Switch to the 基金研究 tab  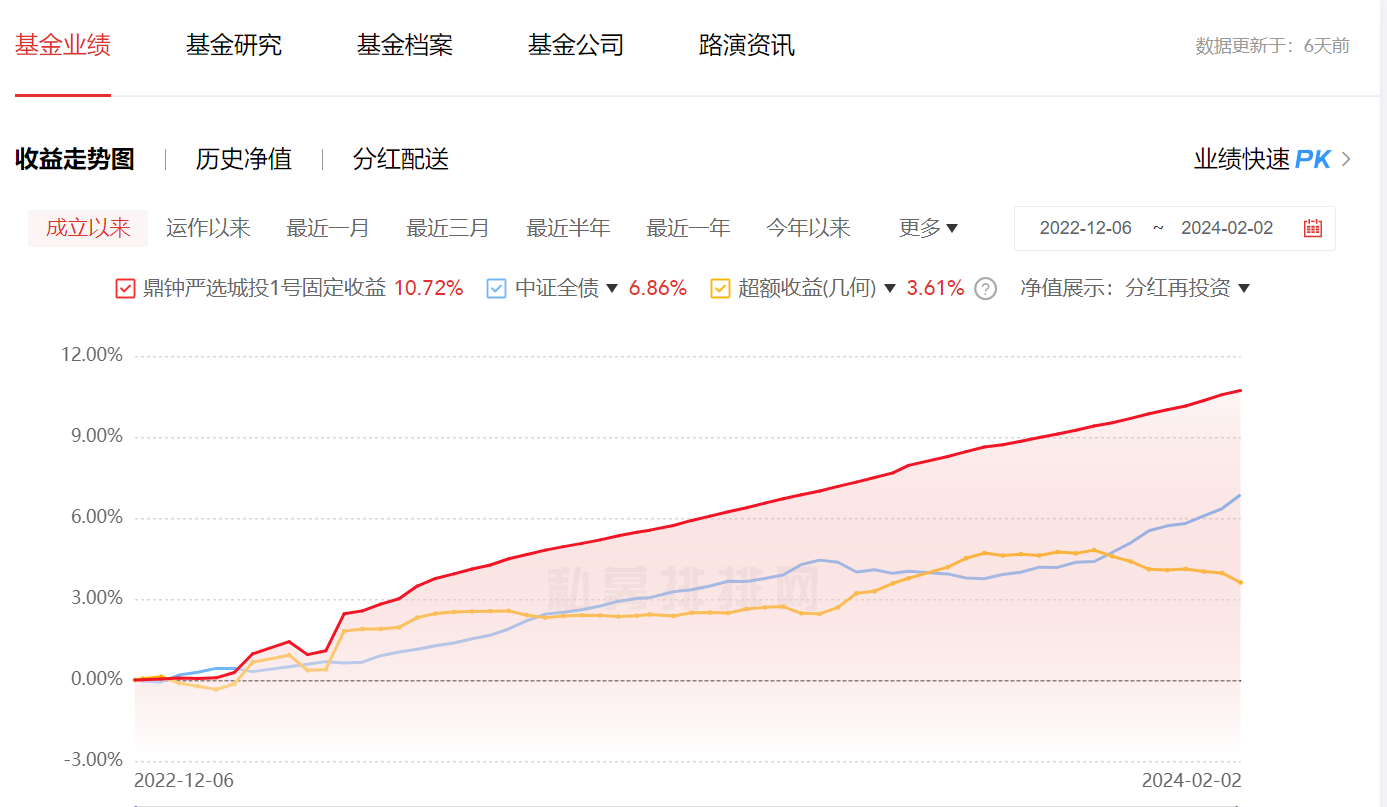click(x=234, y=45)
